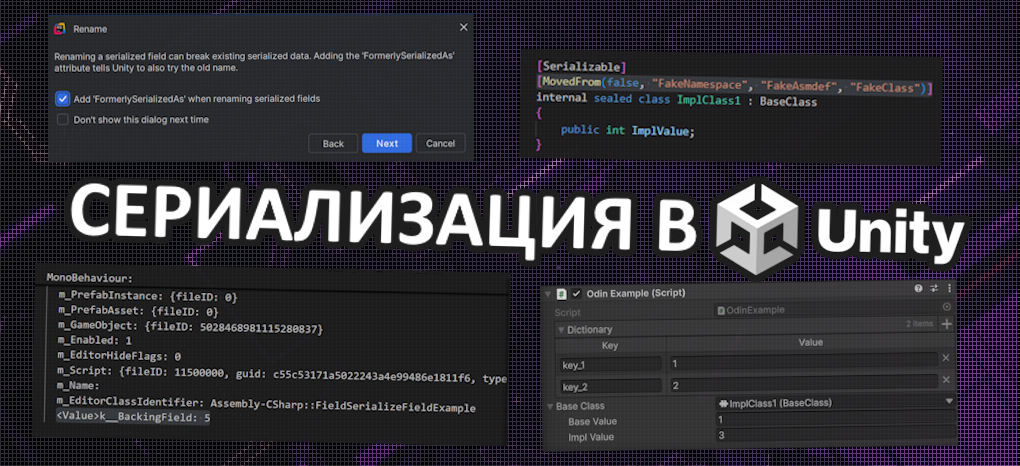Uncheck Add 'FormerlySerializedAs' when renaming checkbox

pyautogui.click(x=62, y=98)
